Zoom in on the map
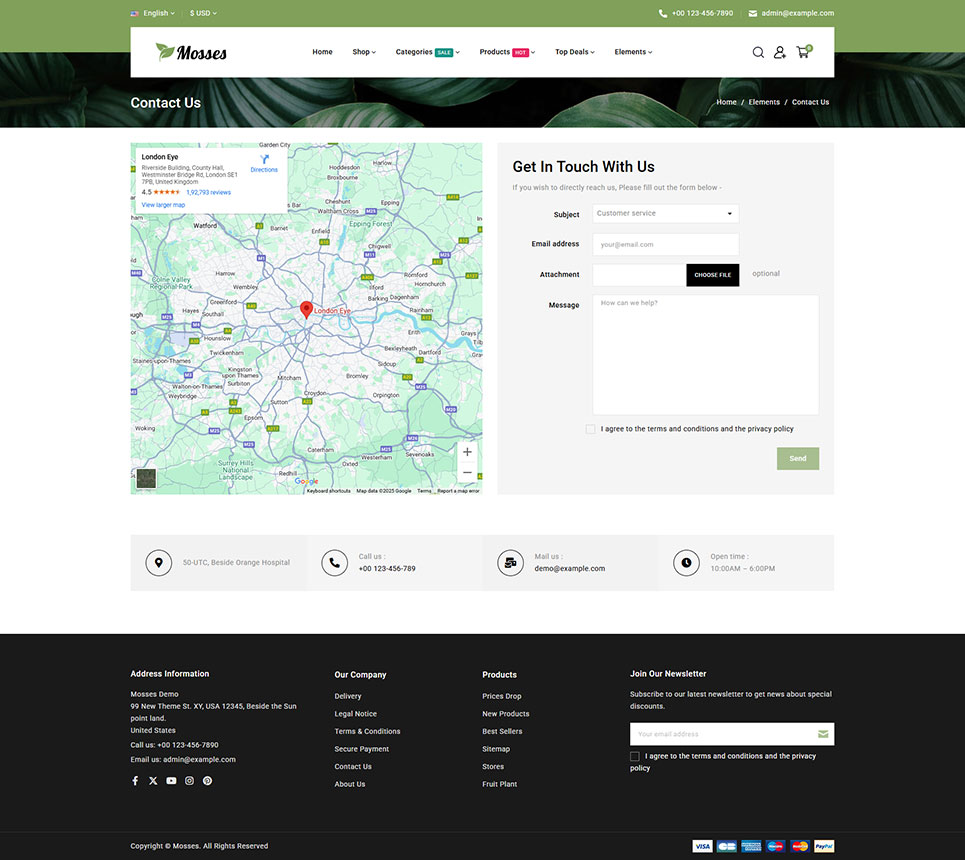 tap(467, 452)
